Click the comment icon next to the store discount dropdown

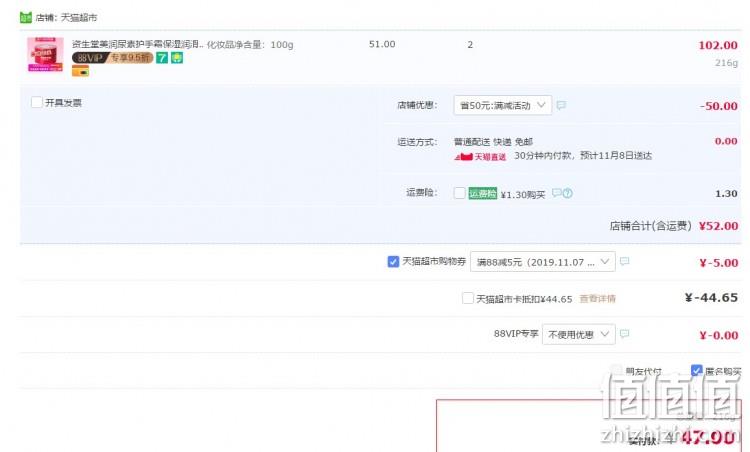click(561, 105)
